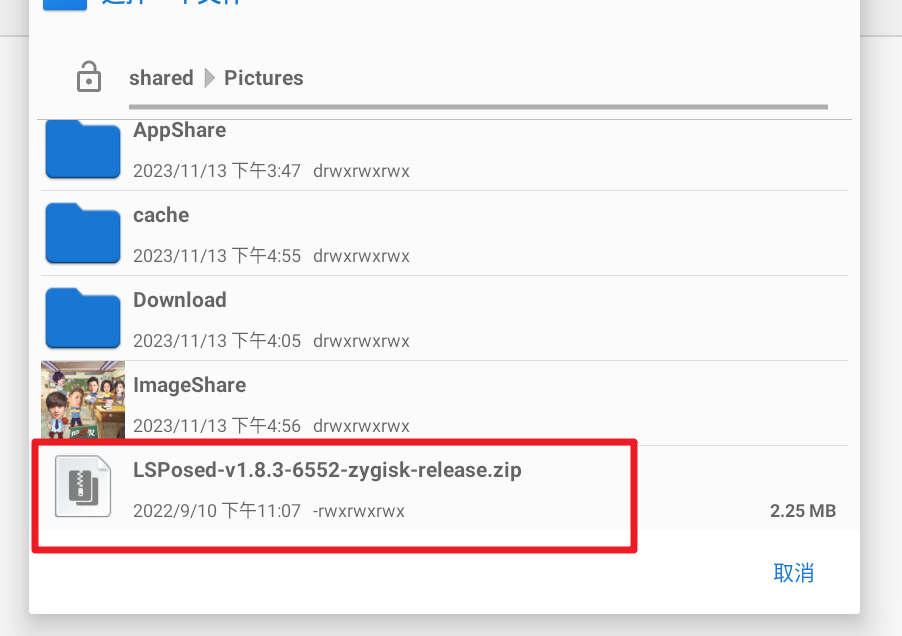Select the Pictures breadcrumb

click(264, 78)
